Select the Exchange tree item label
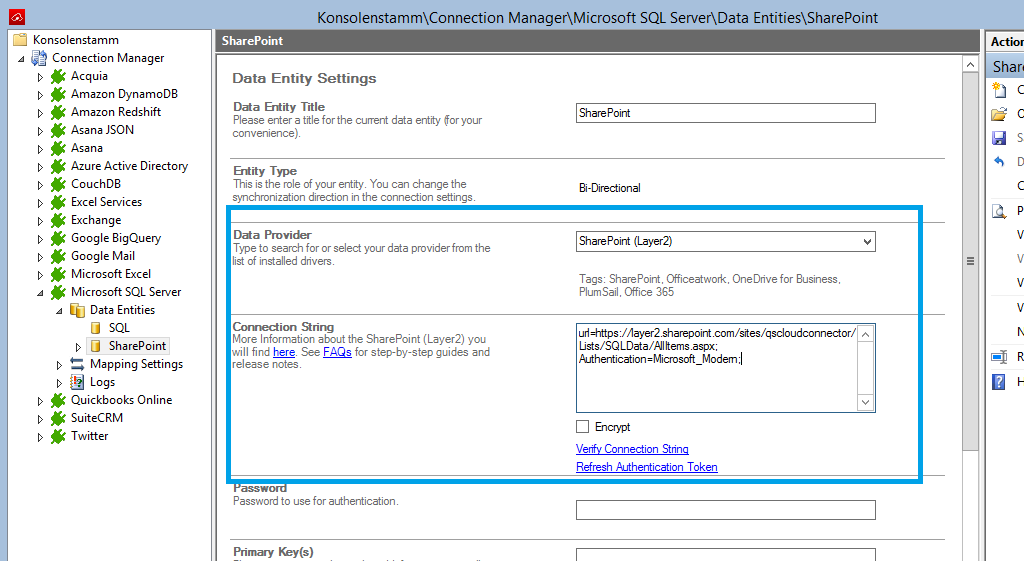This screenshot has height=561, width=1024. point(96,220)
